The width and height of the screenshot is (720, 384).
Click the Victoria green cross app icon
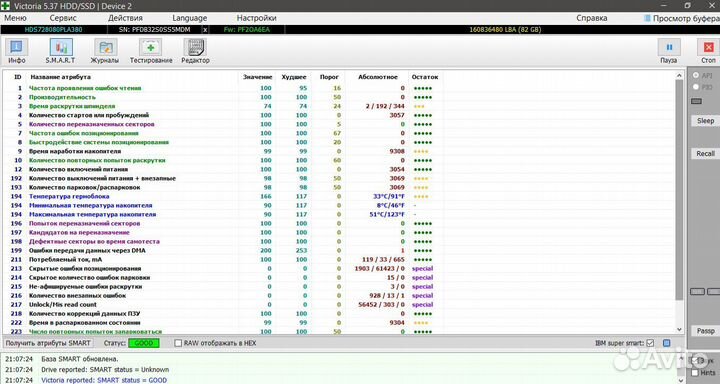point(6,6)
